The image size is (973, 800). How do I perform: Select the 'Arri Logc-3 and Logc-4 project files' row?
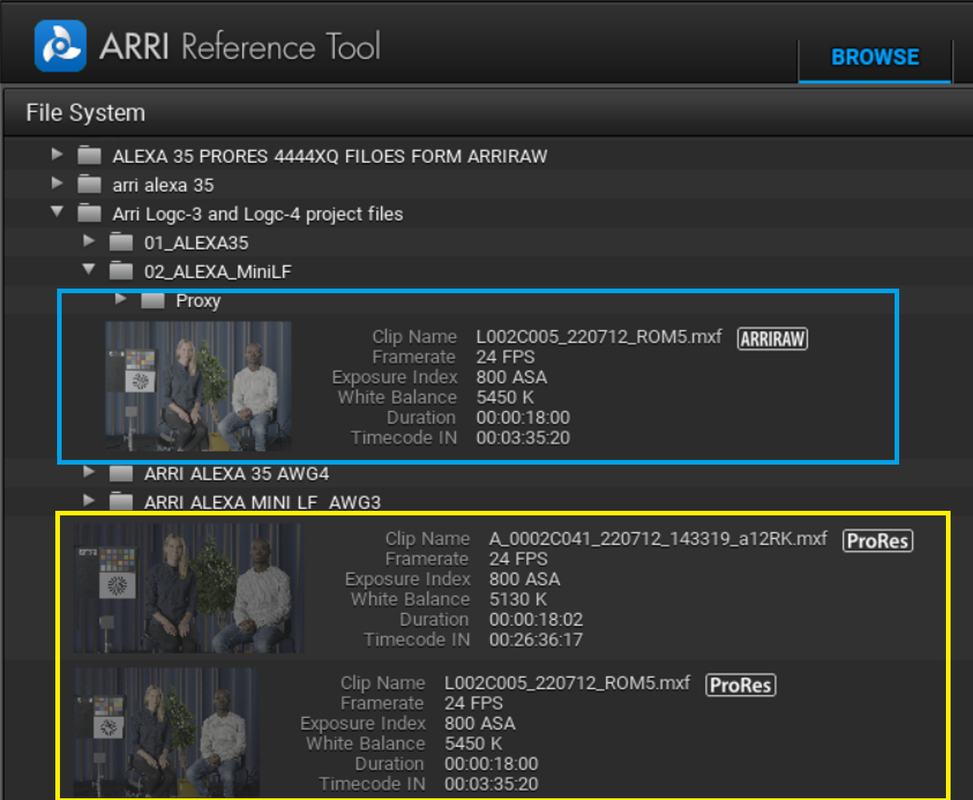click(486, 213)
